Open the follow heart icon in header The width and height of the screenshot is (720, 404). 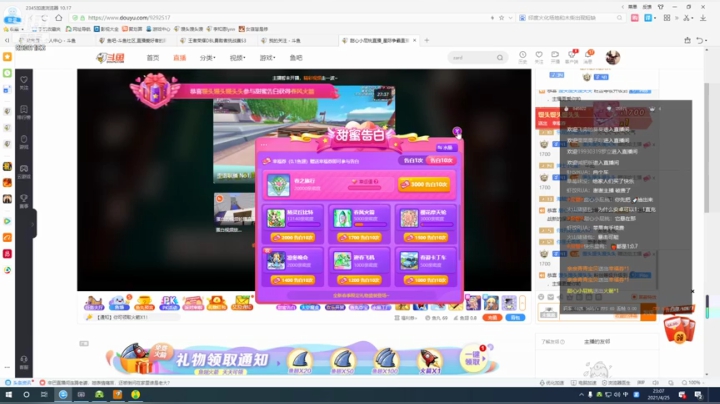[539, 57]
